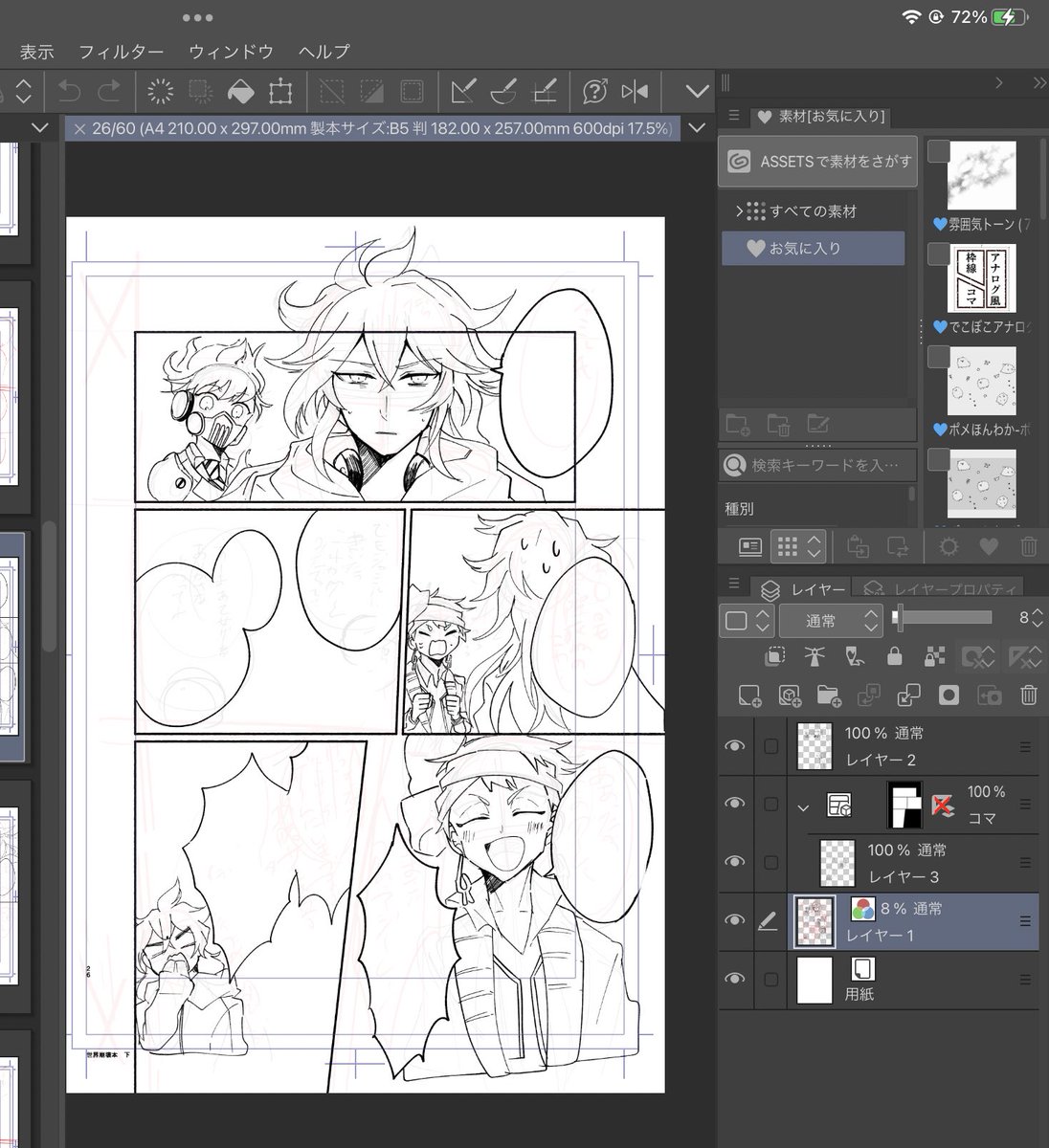Create a new layer folder
Image resolution: width=1049 pixels, height=1148 pixels.
tap(829, 695)
